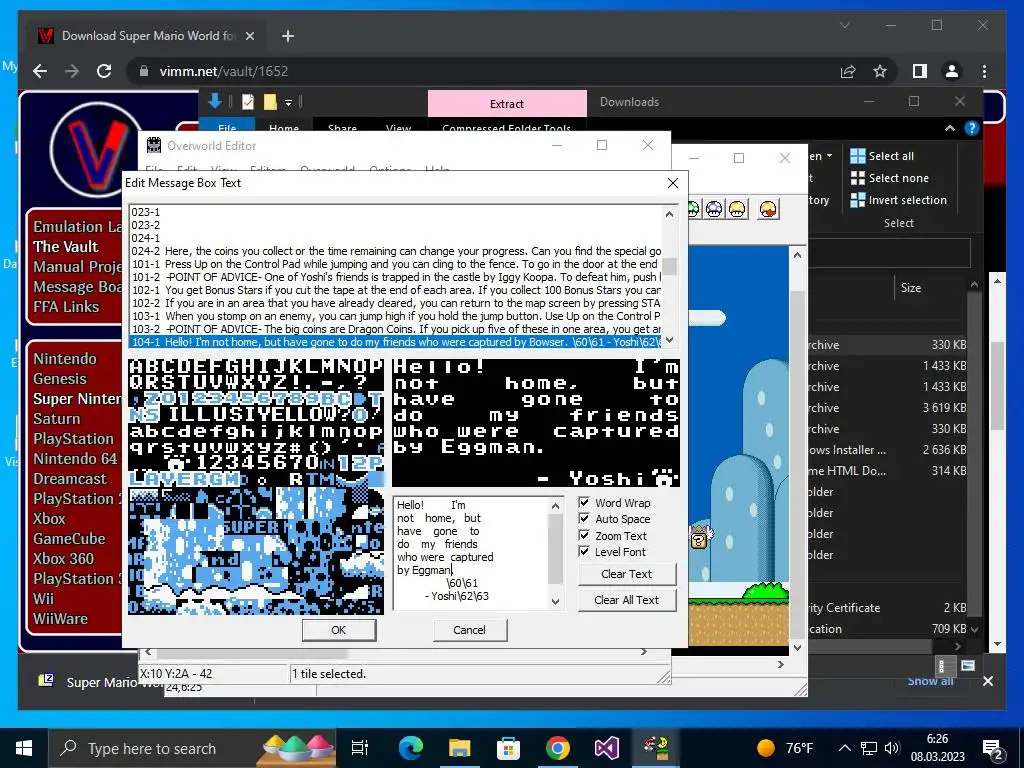Open Microsoft Edge from the taskbar

pos(411,748)
